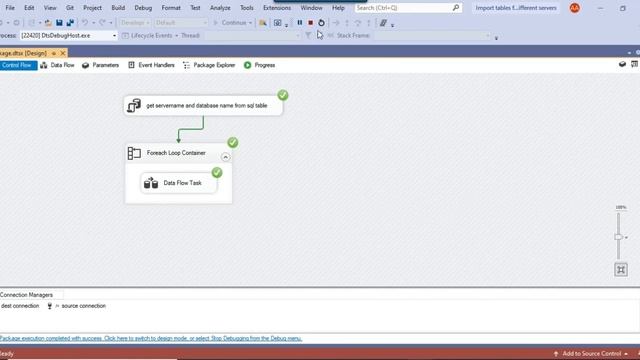Select the get servername and database name task

[x=203, y=106]
